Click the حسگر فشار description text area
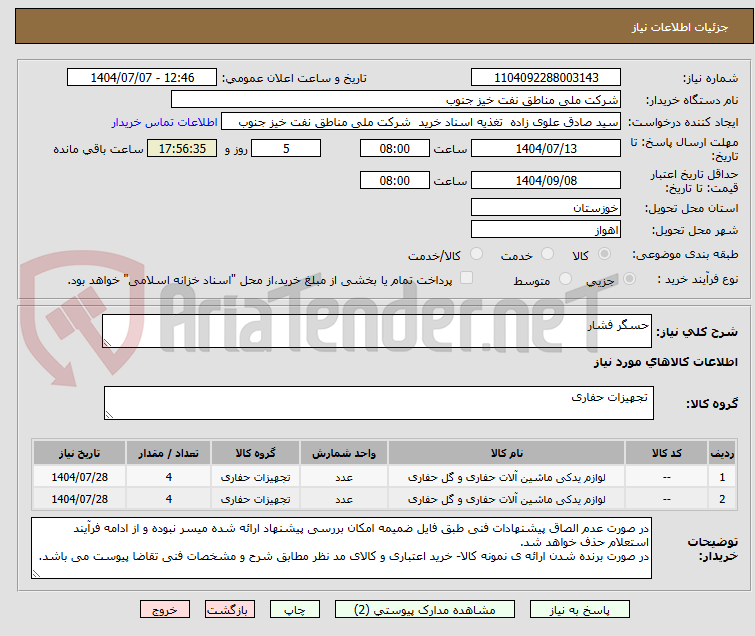Image resolution: width=755 pixels, height=636 pixels. pyautogui.click(x=377, y=331)
